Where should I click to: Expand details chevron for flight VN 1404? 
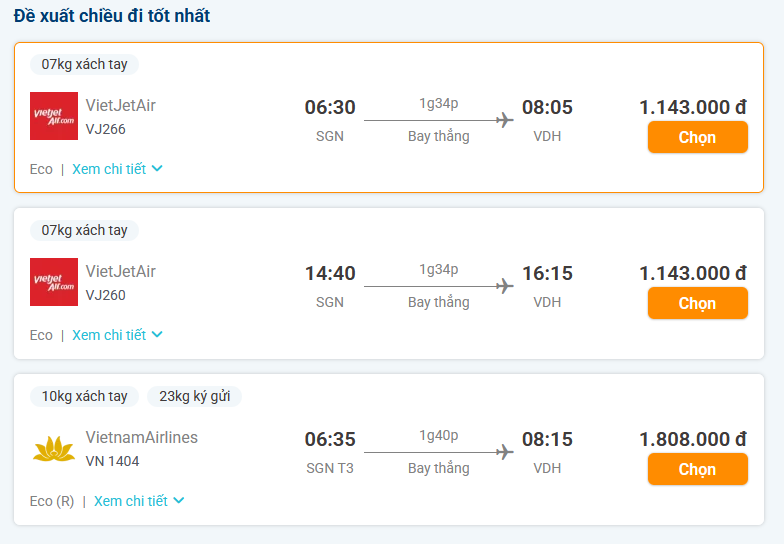tap(179, 501)
